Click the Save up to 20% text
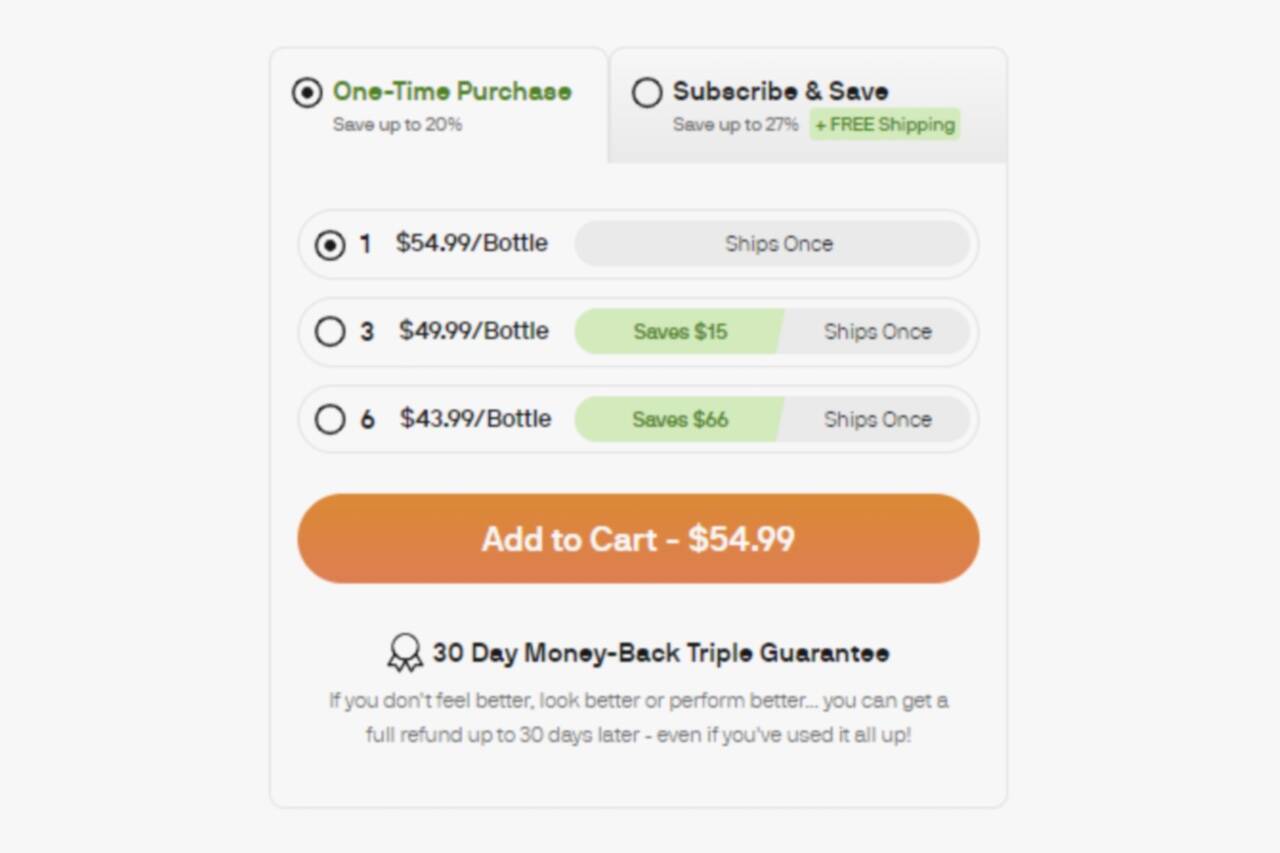Viewport: 1280px width, 853px height. tap(397, 125)
